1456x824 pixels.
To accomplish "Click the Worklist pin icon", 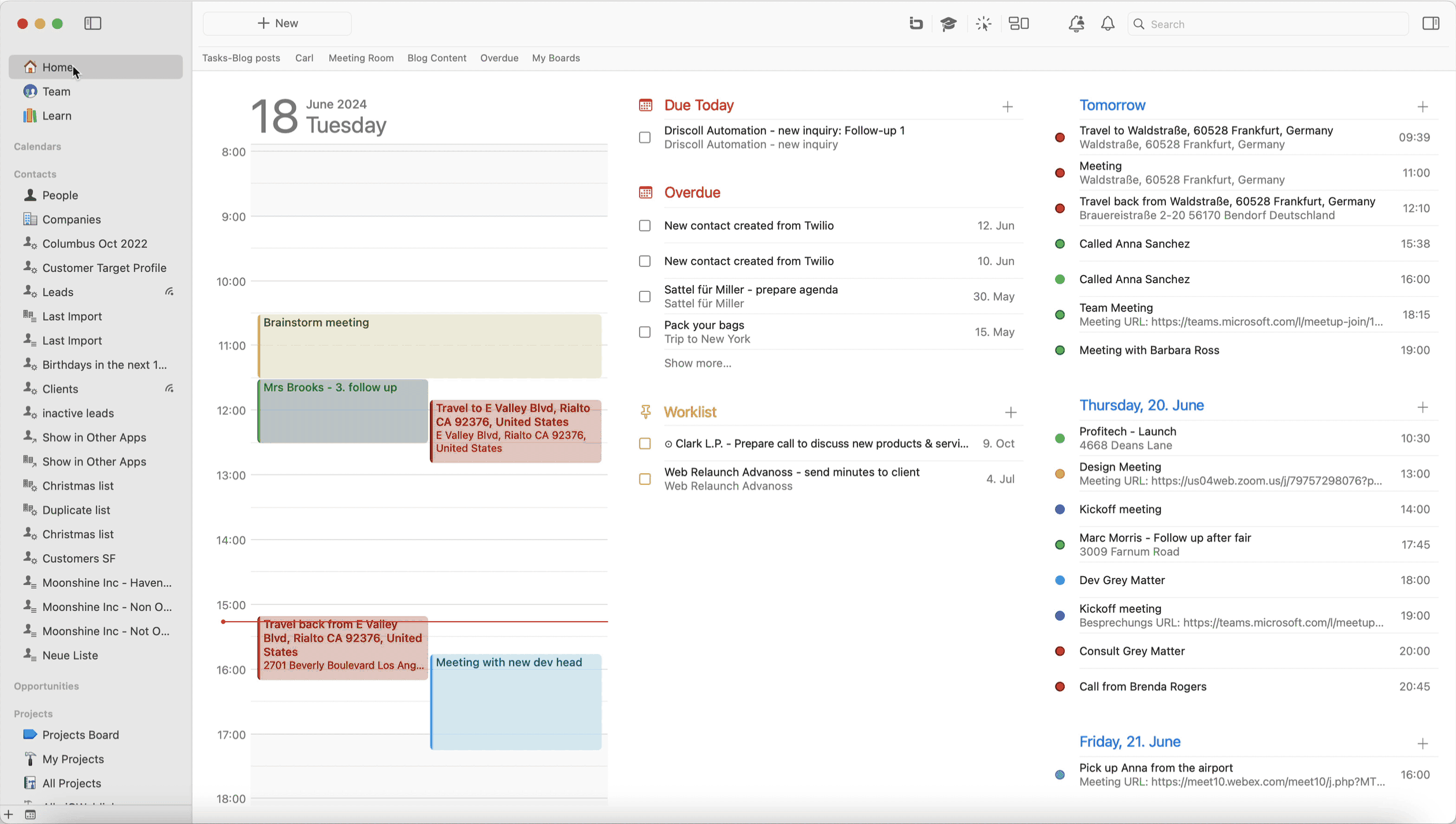I will (645, 412).
